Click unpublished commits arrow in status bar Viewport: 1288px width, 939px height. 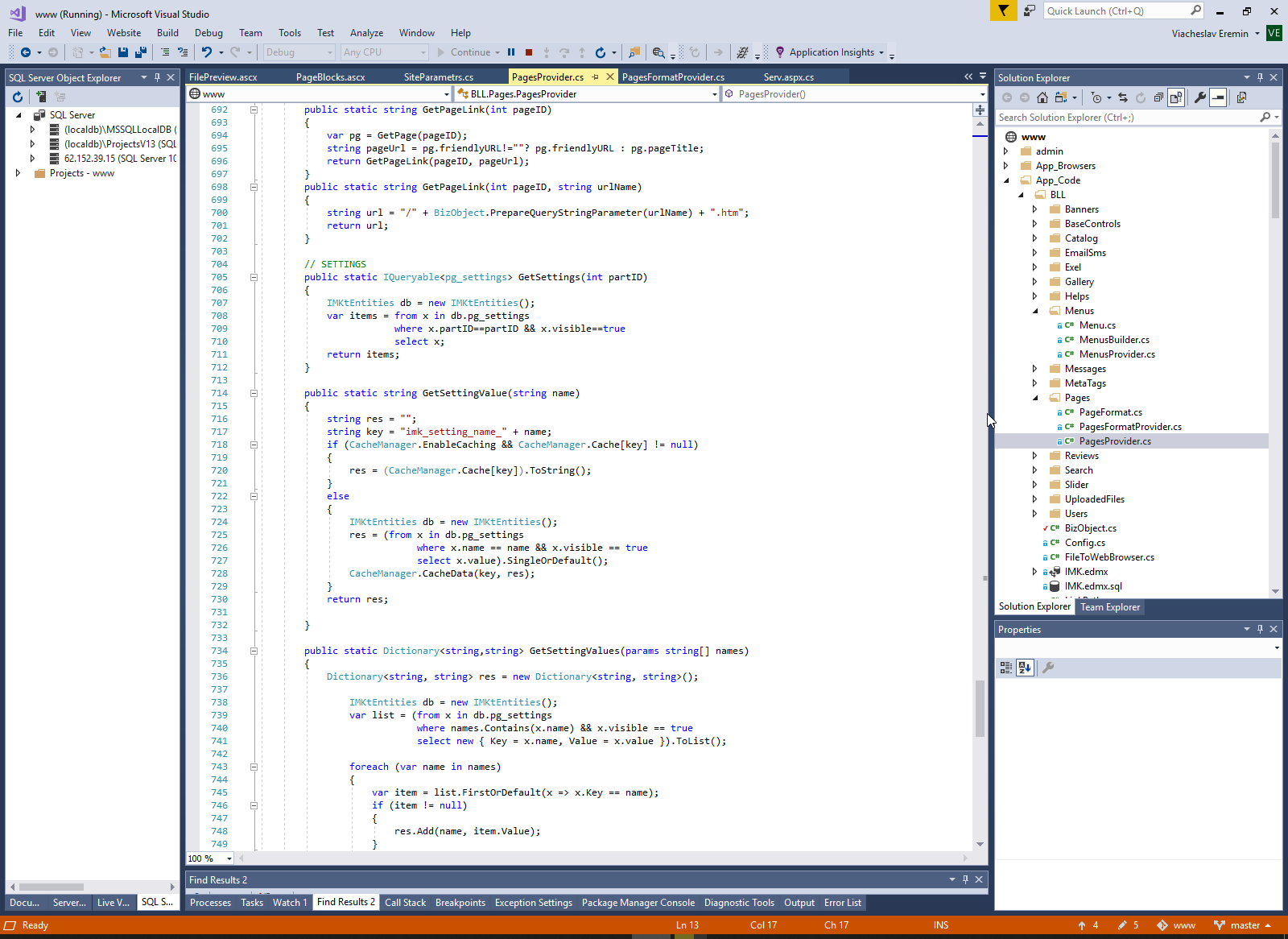pos(1088,925)
